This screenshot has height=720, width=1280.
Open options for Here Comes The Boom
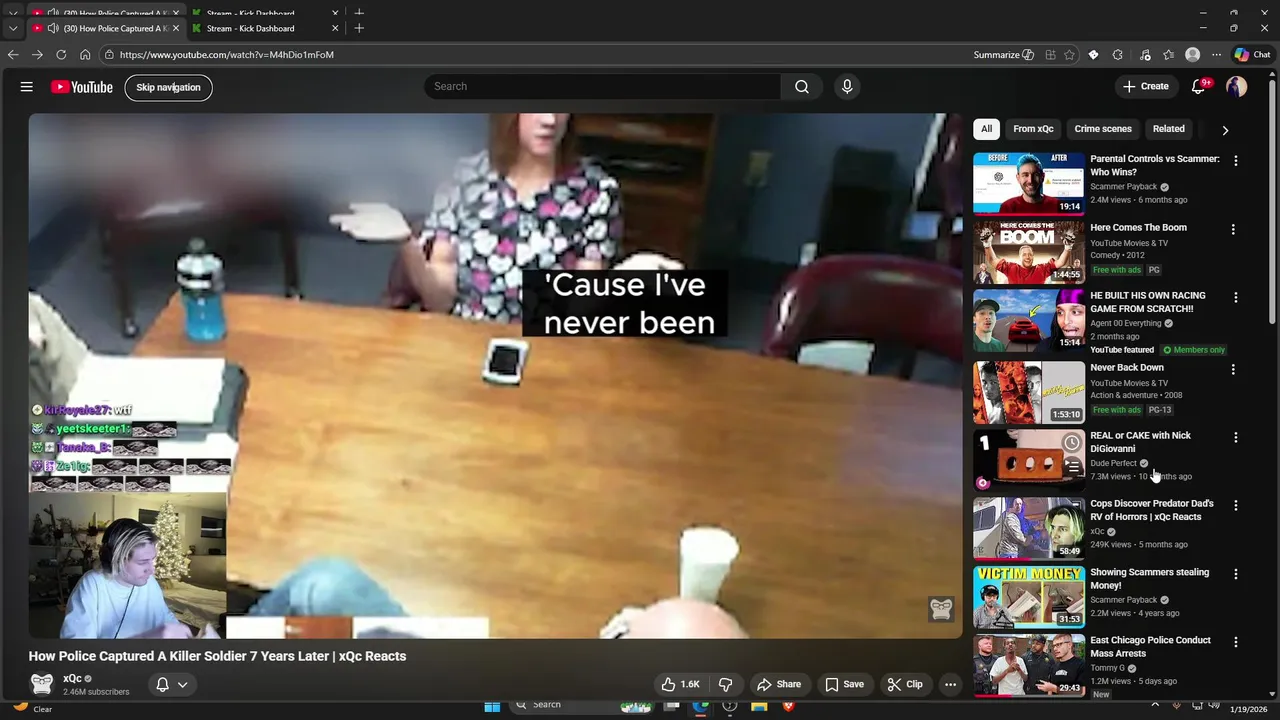1233,229
